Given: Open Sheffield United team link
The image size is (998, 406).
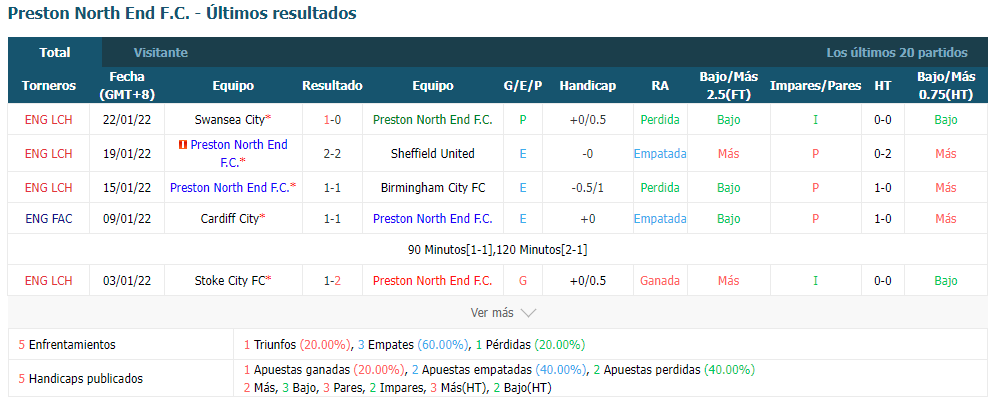Looking at the screenshot, I should [x=433, y=153].
